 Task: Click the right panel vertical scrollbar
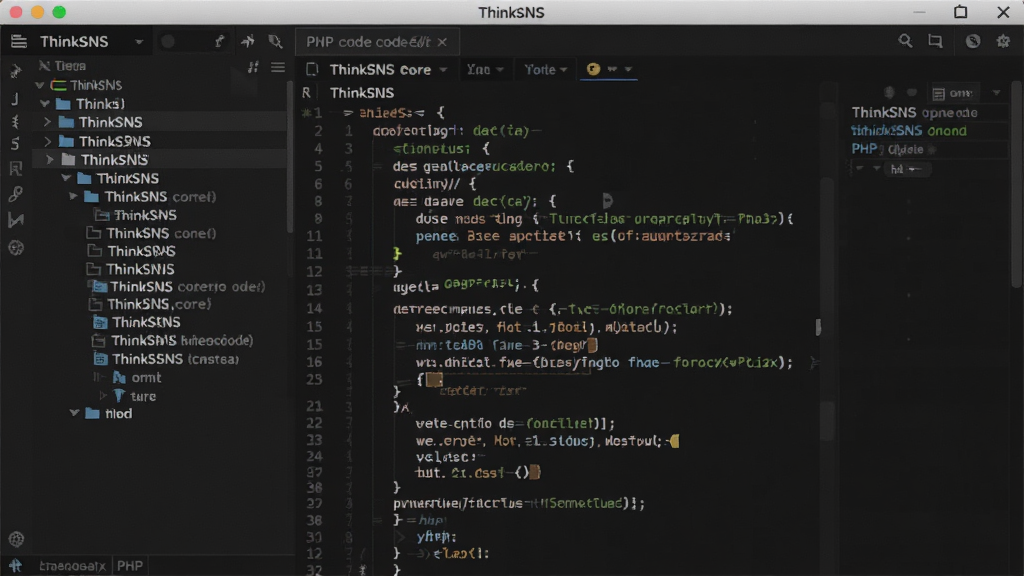(1016, 183)
